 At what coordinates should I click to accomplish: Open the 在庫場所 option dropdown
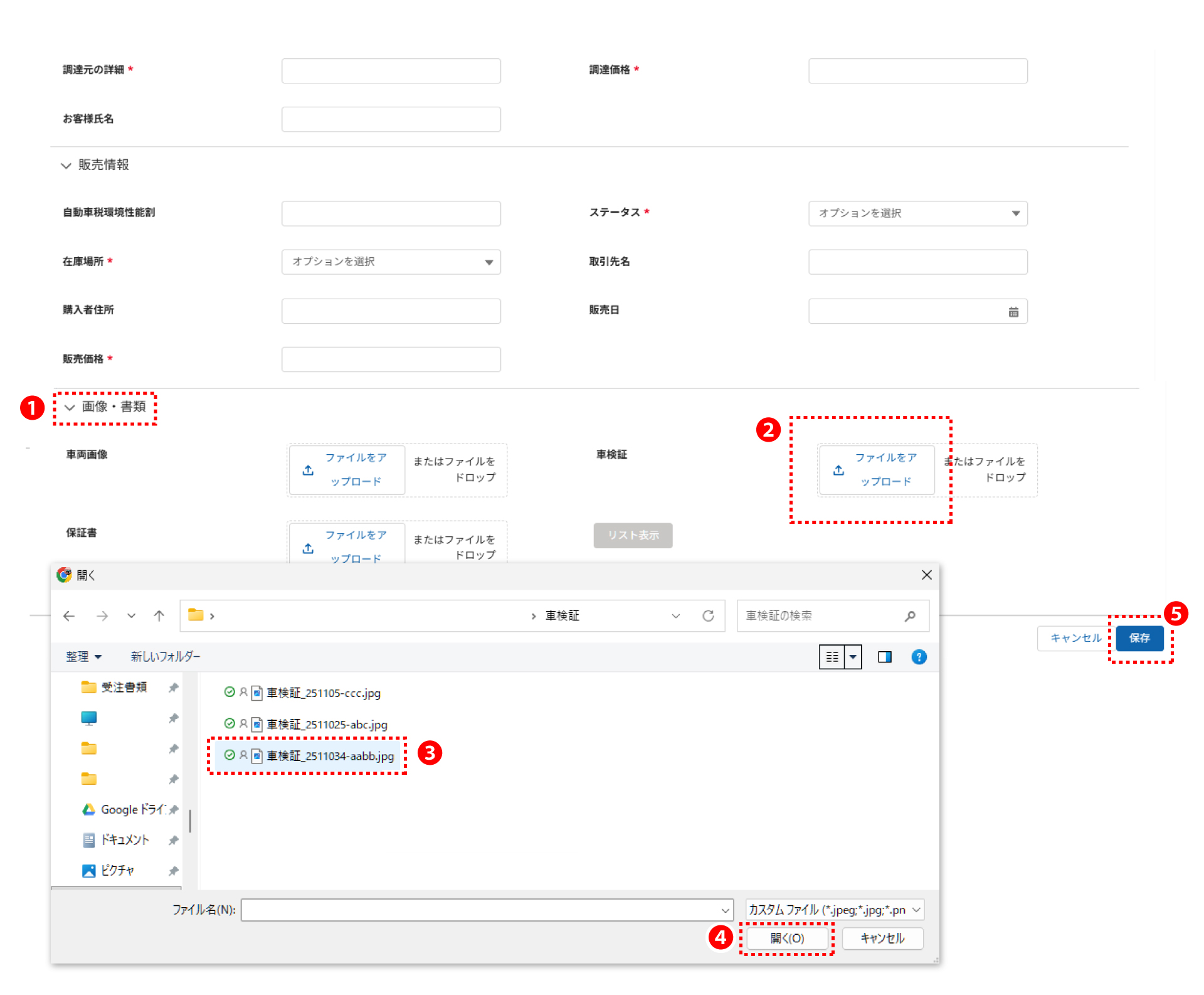pos(391,262)
